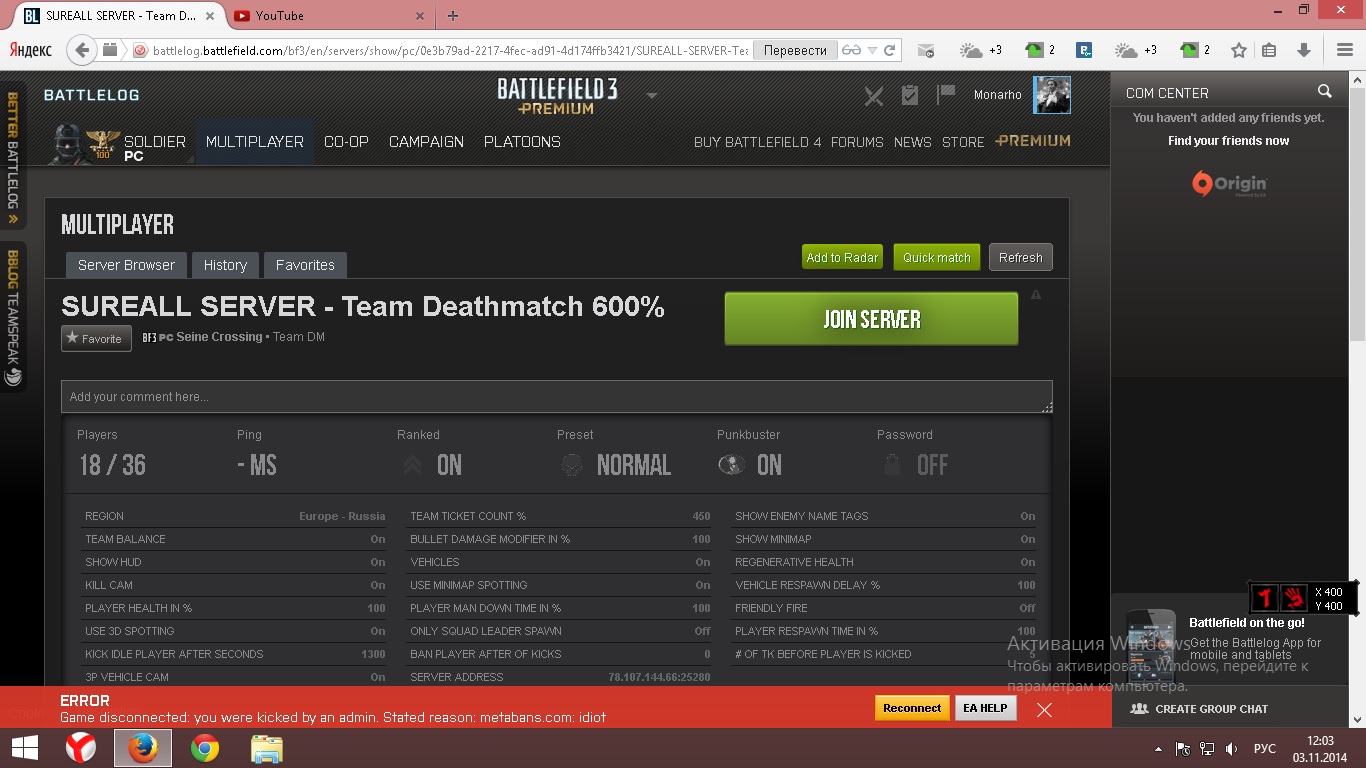Open the Better Battlelog side panel
This screenshot has height=768, width=1366.
tap(13, 158)
